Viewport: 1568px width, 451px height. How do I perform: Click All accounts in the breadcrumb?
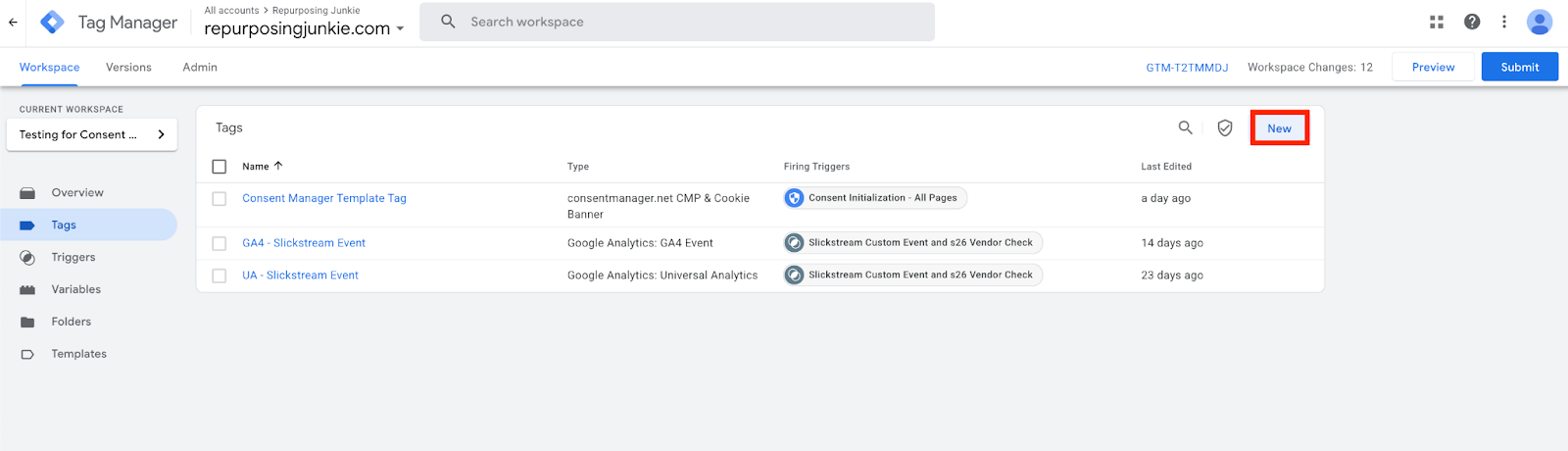pos(231,11)
